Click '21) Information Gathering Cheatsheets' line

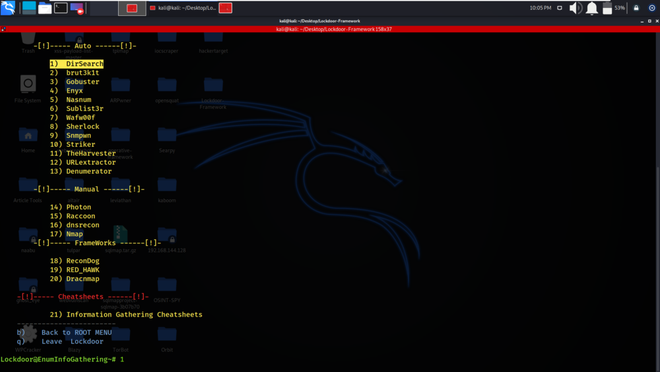(x=126, y=314)
